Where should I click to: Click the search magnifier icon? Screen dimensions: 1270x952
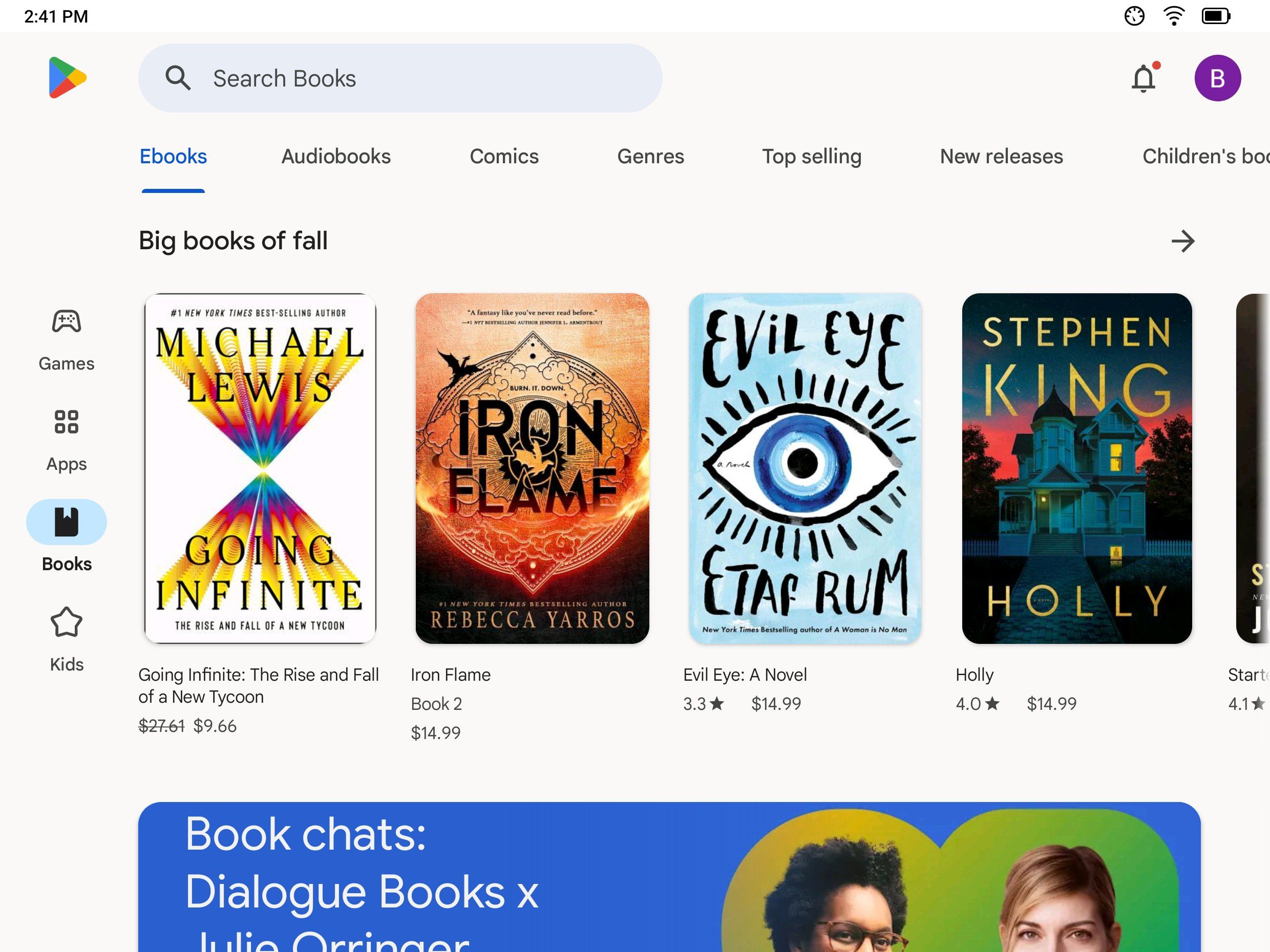pyautogui.click(x=178, y=78)
